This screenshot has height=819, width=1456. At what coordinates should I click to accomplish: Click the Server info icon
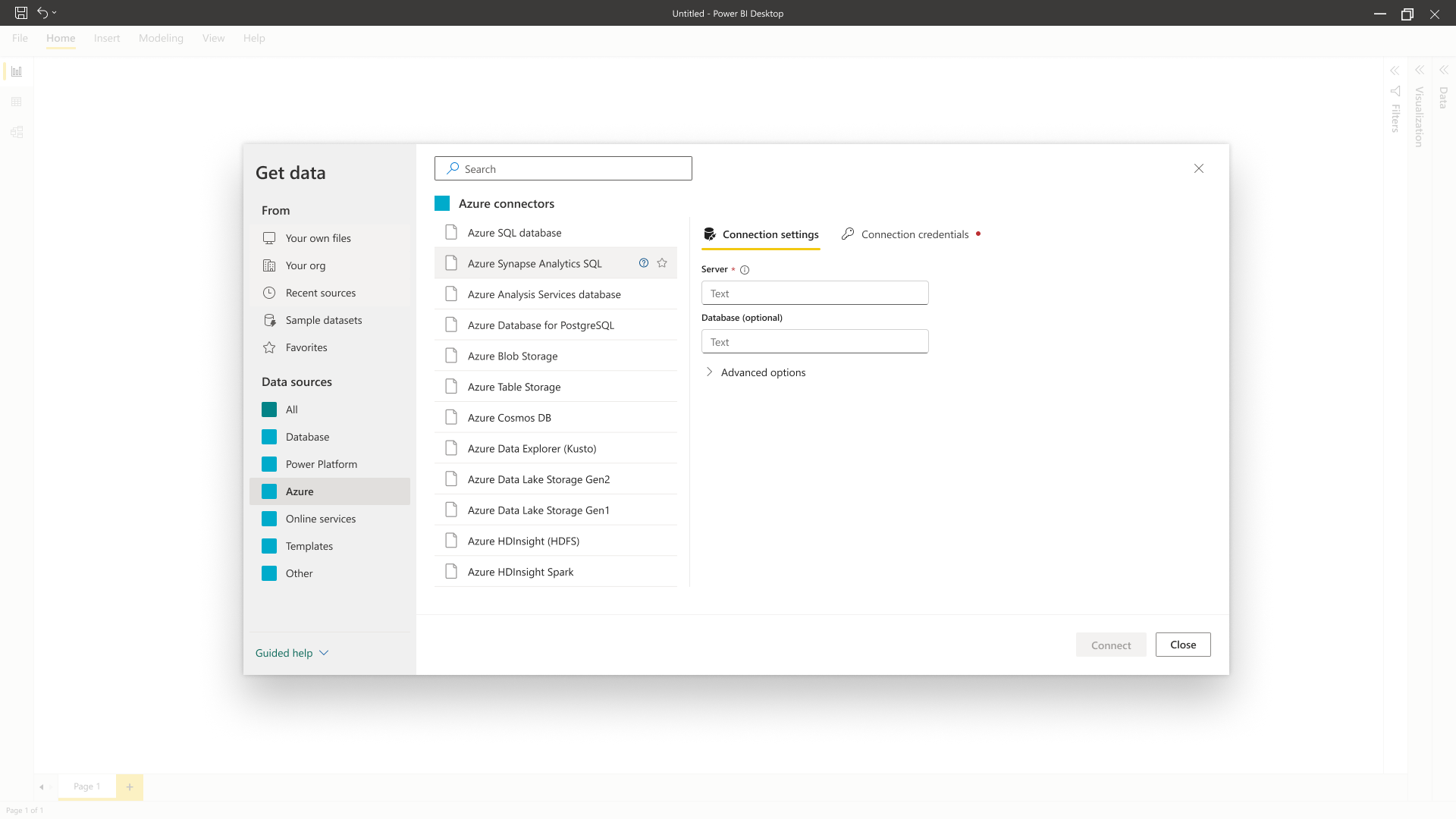point(745,270)
